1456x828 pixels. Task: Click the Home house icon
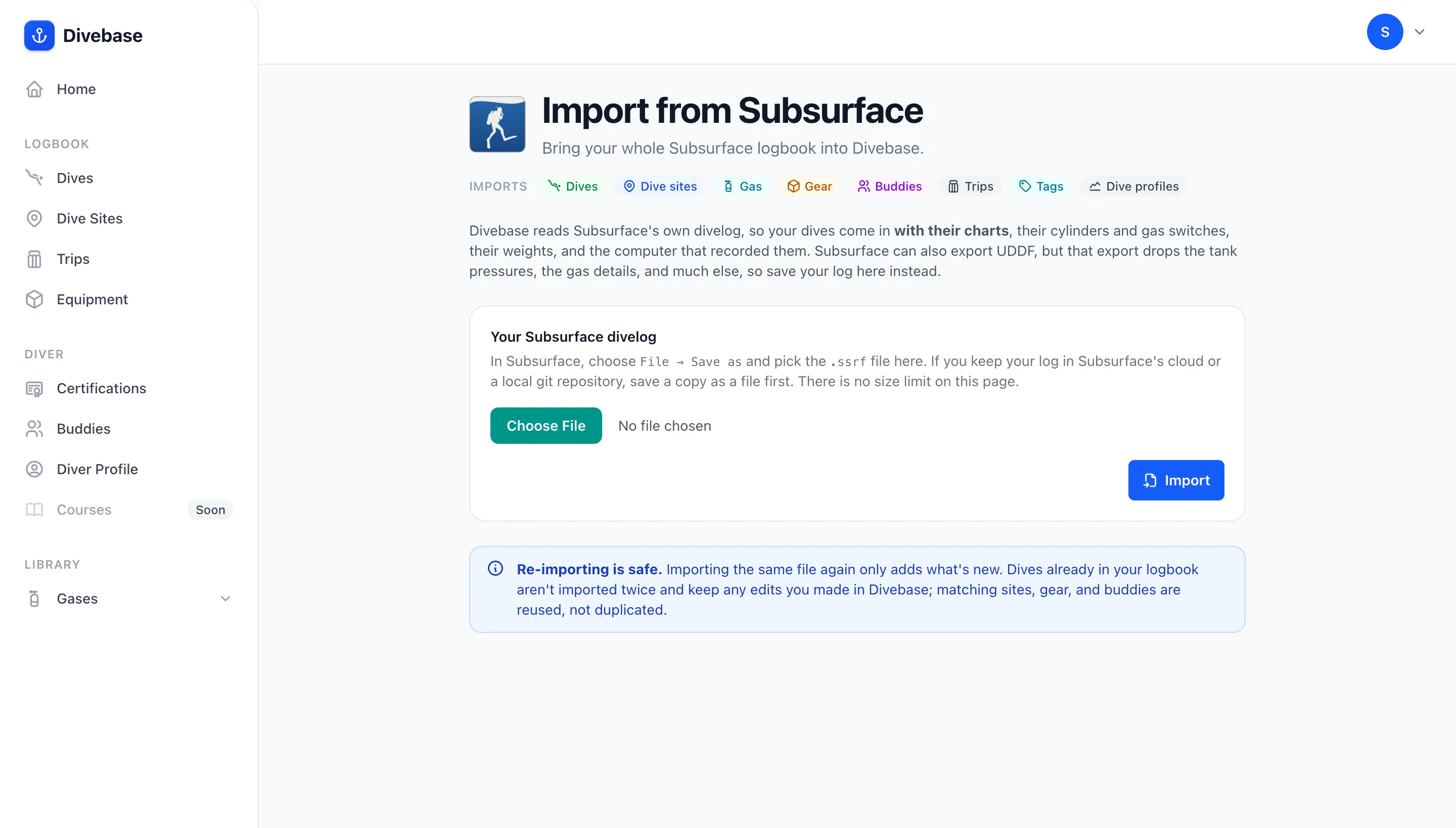(34, 89)
